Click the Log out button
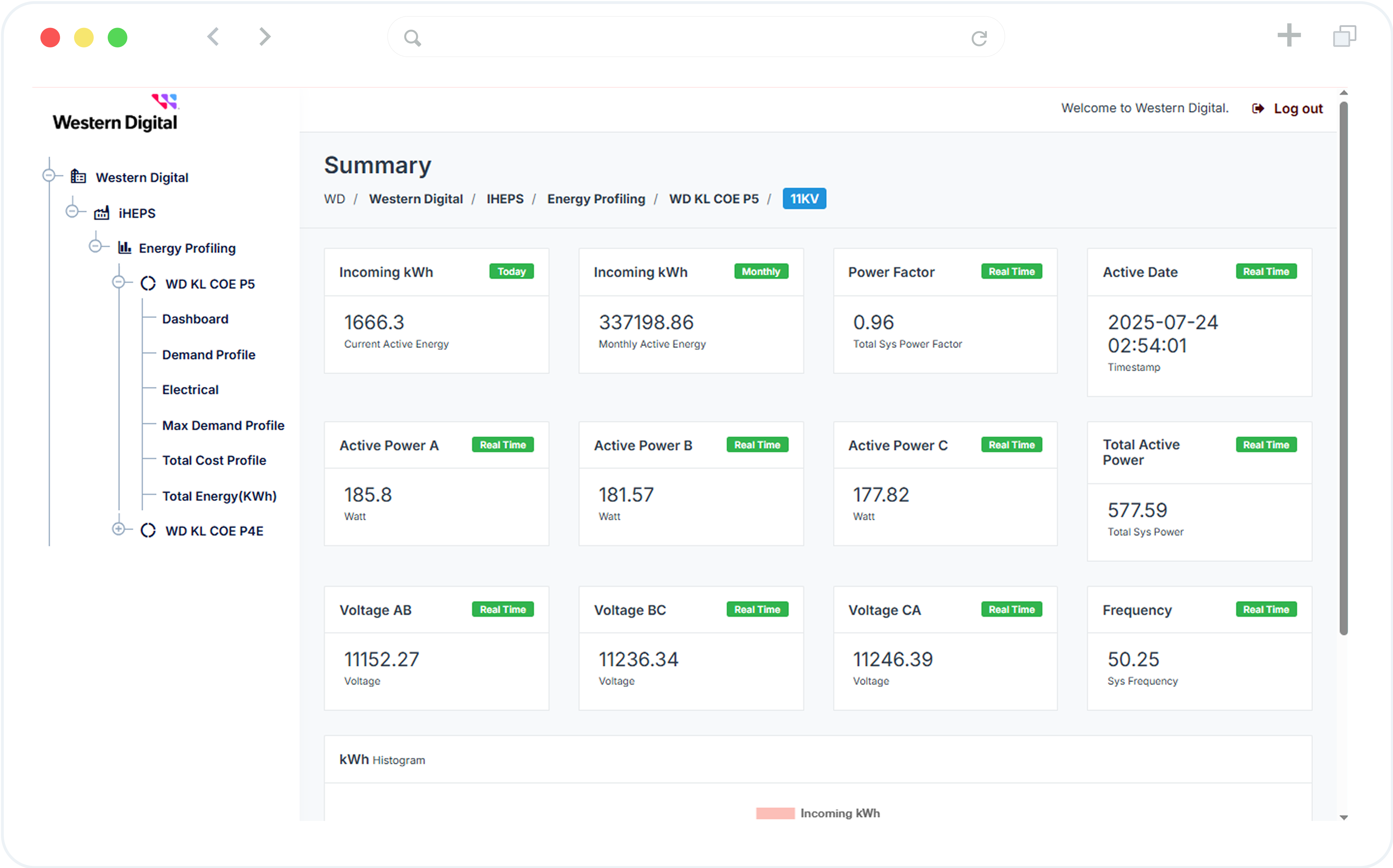Image resolution: width=1393 pixels, height=868 pixels. click(1298, 108)
